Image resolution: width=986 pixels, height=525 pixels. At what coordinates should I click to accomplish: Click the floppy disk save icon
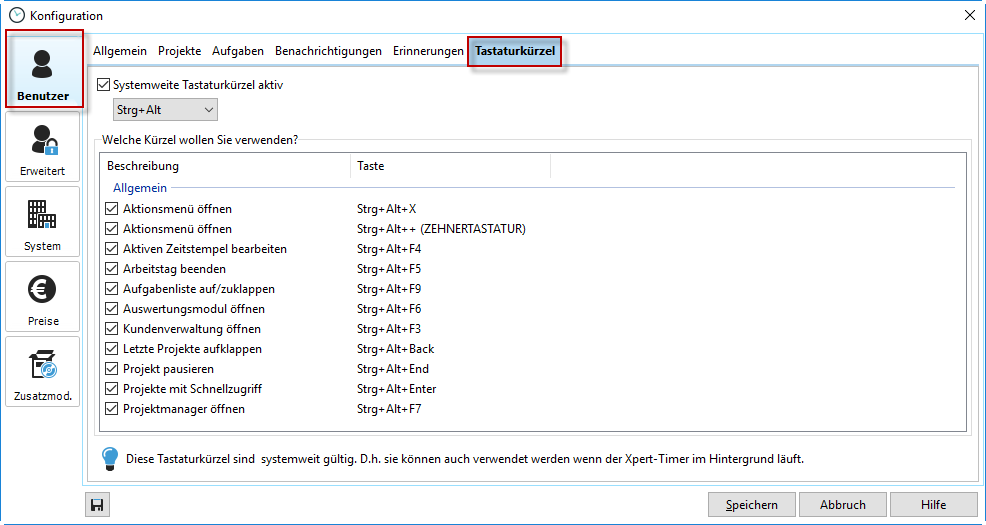[97, 505]
